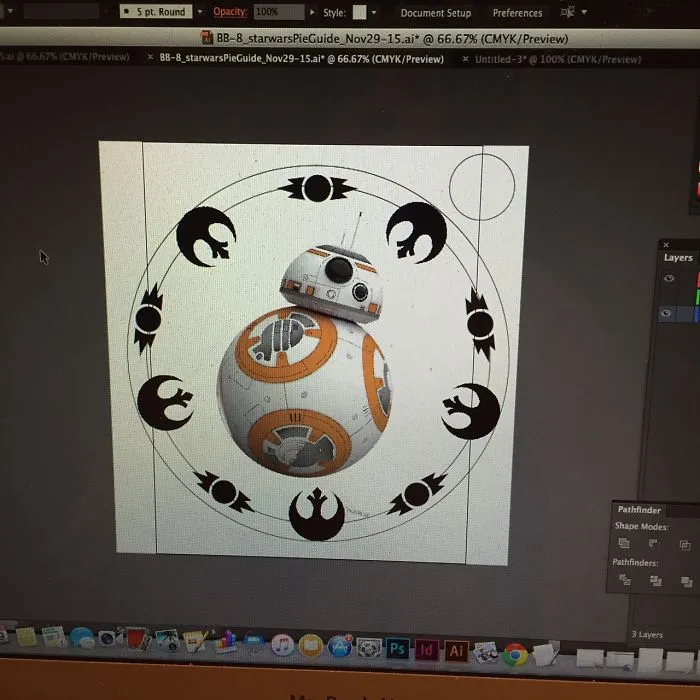Apply Minus Front shape mode

pos(653,543)
